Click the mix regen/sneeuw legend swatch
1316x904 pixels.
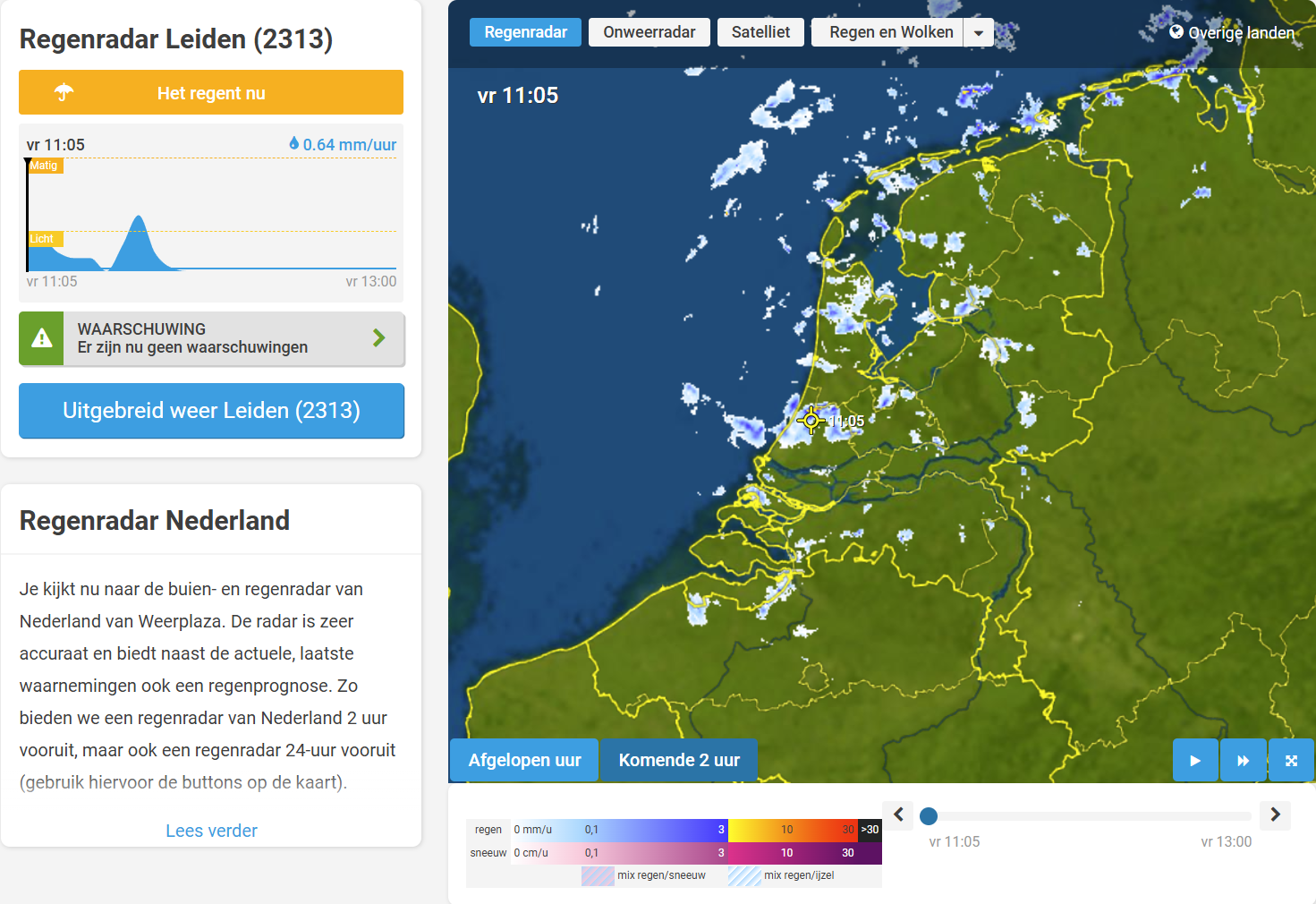coord(598,875)
